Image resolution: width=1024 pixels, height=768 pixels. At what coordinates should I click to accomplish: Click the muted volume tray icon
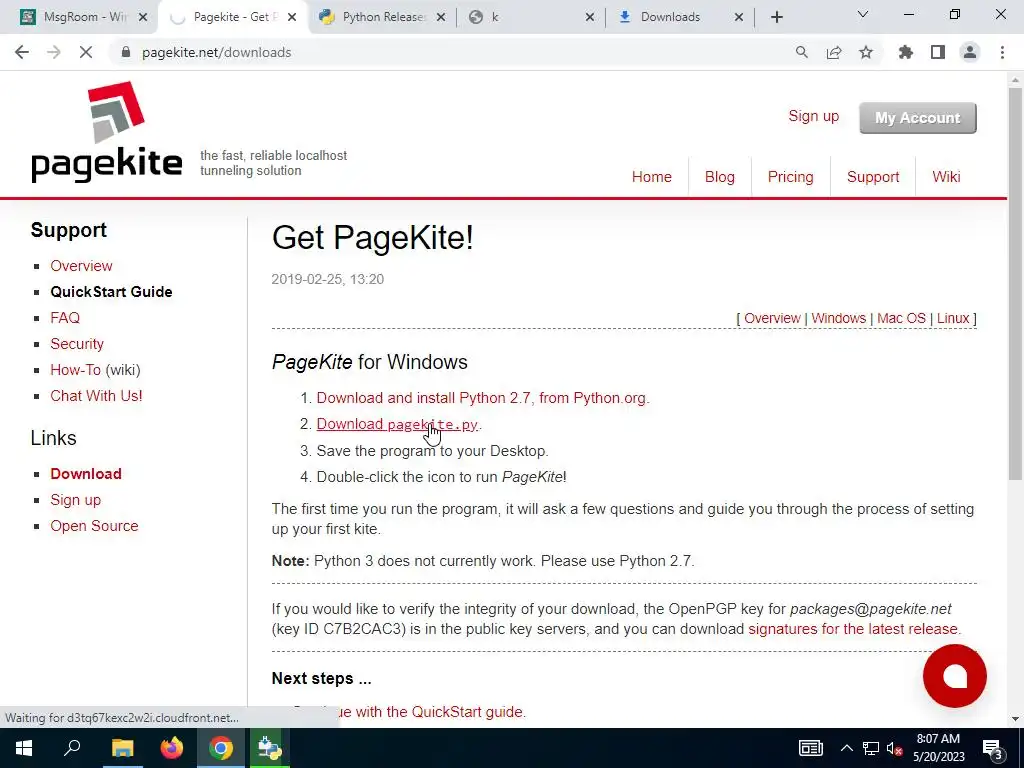pos(894,748)
